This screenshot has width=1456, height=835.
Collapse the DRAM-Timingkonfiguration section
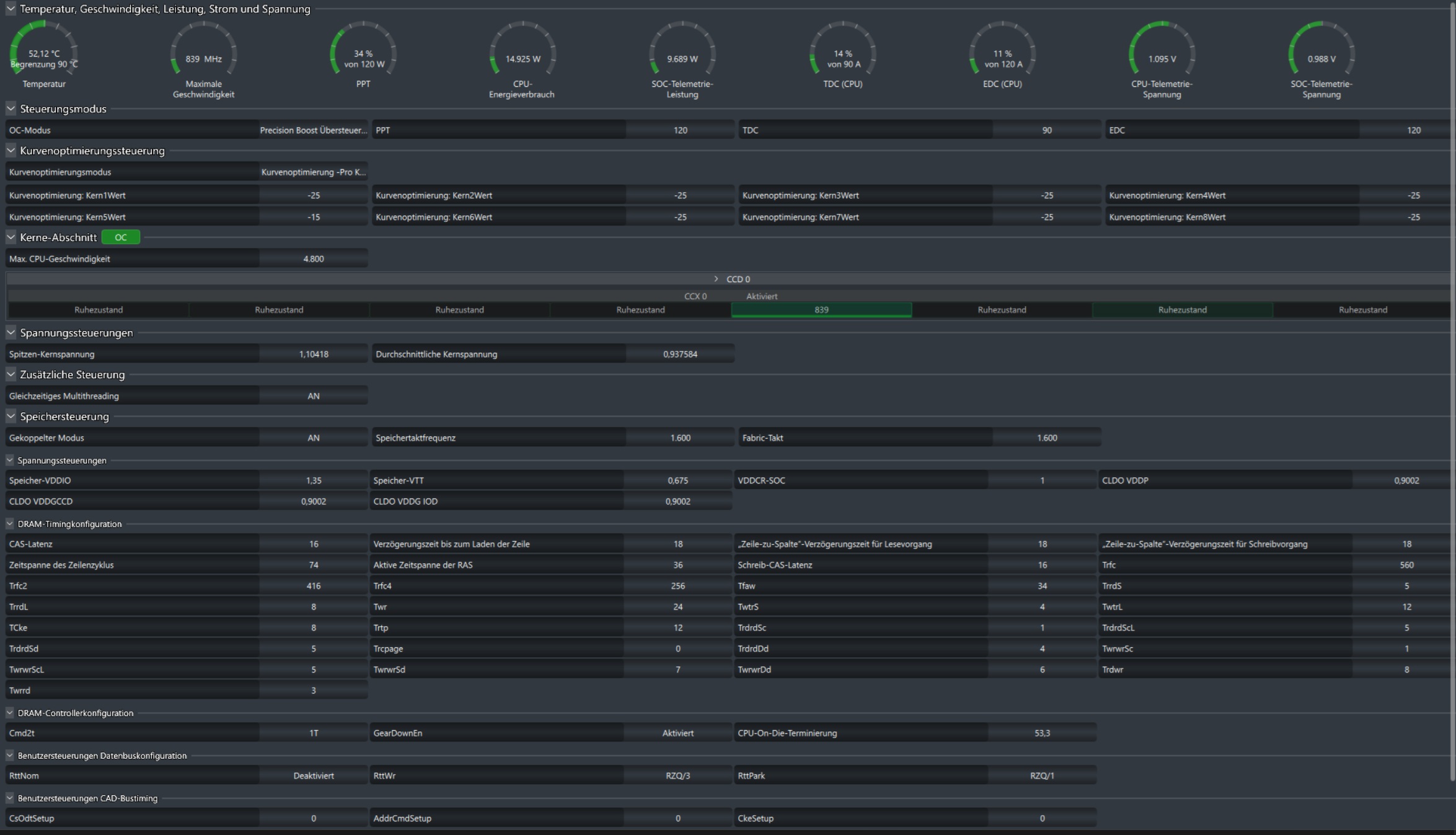[10, 524]
